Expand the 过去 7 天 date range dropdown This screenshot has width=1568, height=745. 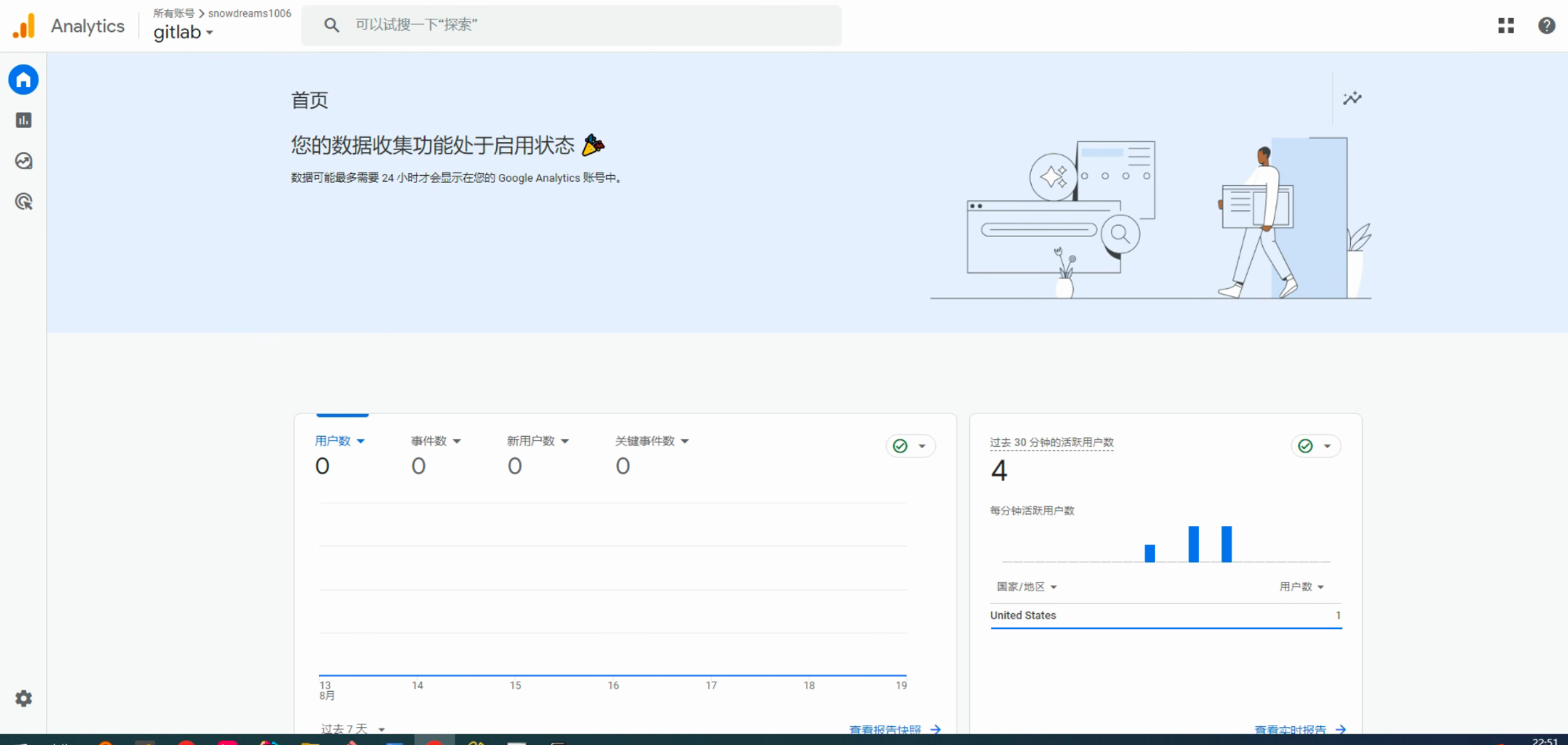pos(352,729)
